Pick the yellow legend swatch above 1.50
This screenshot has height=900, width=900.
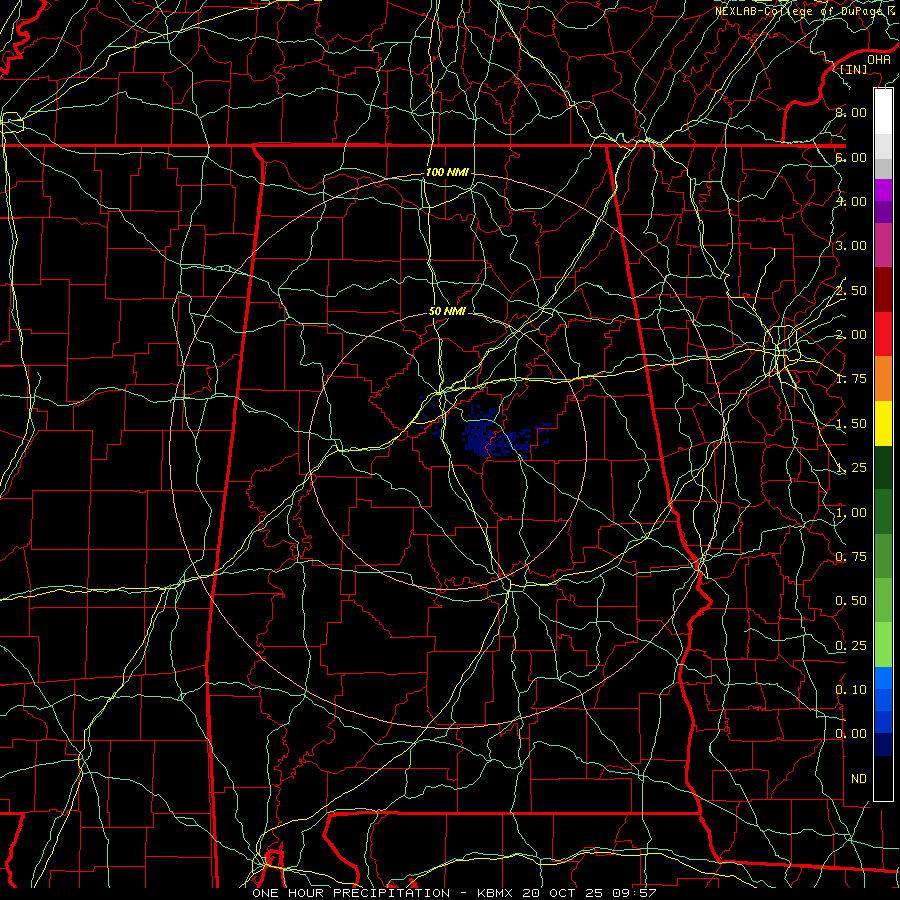(x=883, y=424)
